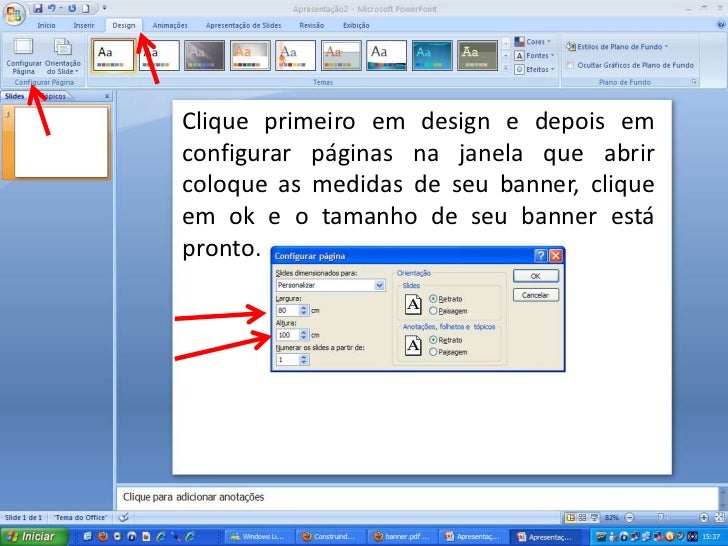Screen dimensions: 728x546
Task: Open the Efeitos theme effects dropdown
Action: pos(534,69)
